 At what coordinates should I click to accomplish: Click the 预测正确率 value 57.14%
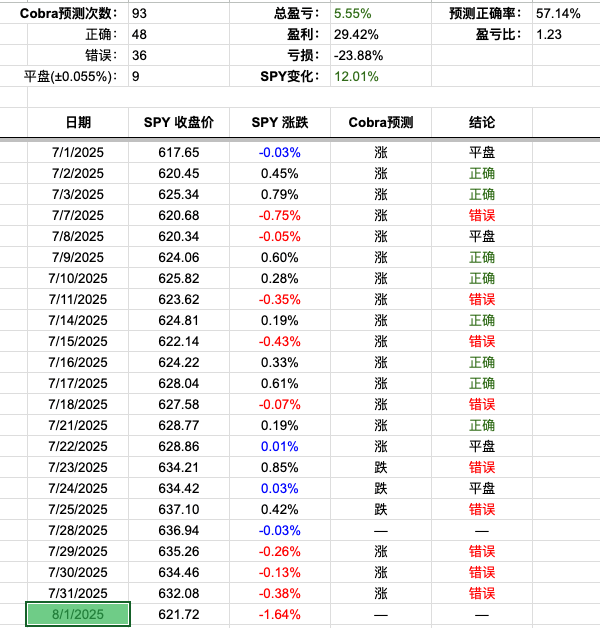point(558,14)
